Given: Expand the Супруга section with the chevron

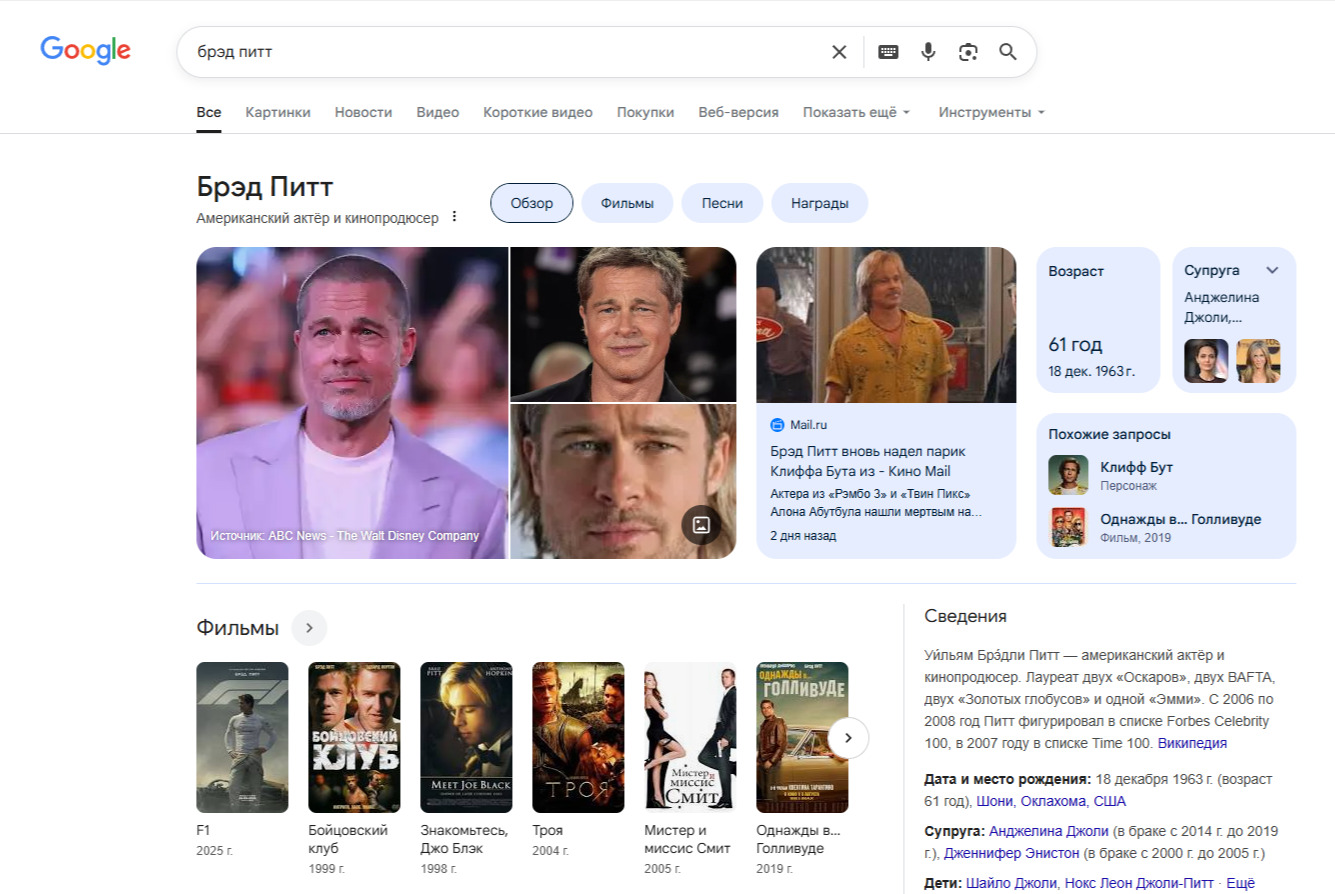Looking at the screenshot, I should click(1272, 269).
